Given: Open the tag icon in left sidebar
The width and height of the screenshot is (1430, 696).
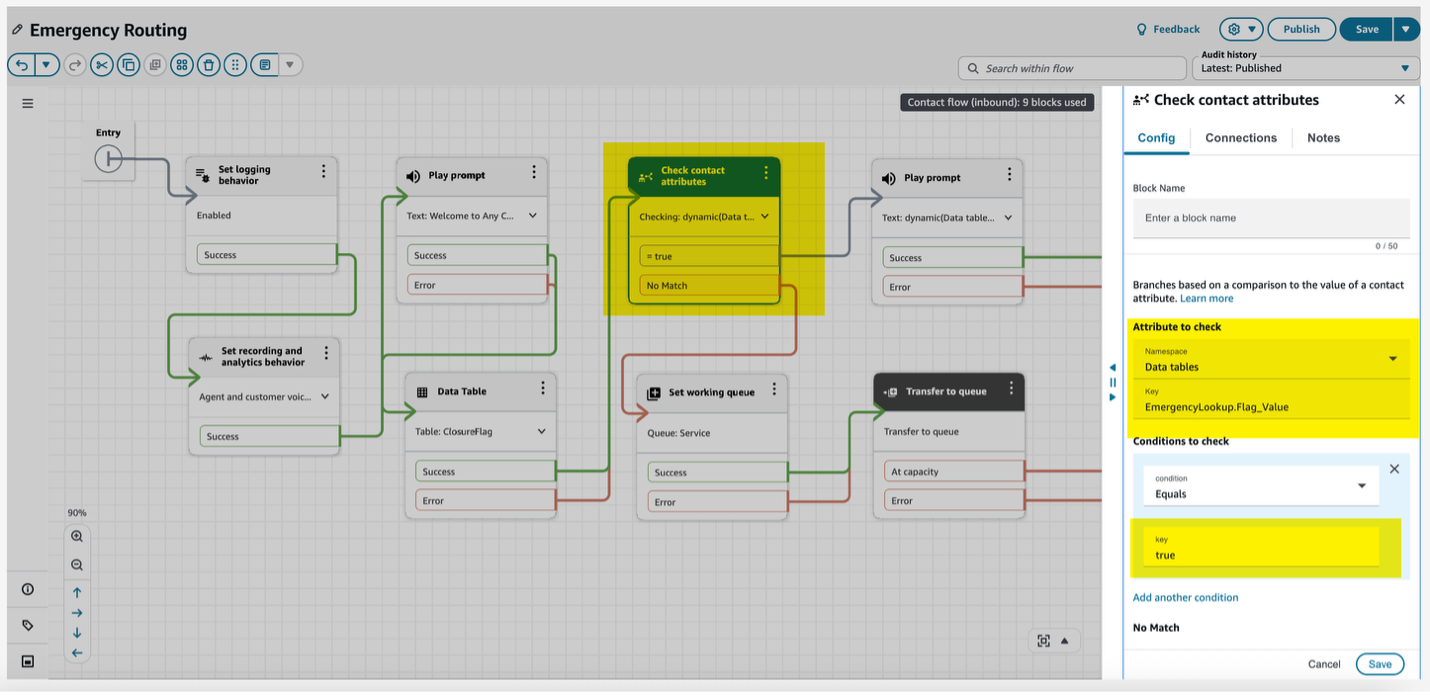Looking at the screenshot, I should (x=28, y=625).
